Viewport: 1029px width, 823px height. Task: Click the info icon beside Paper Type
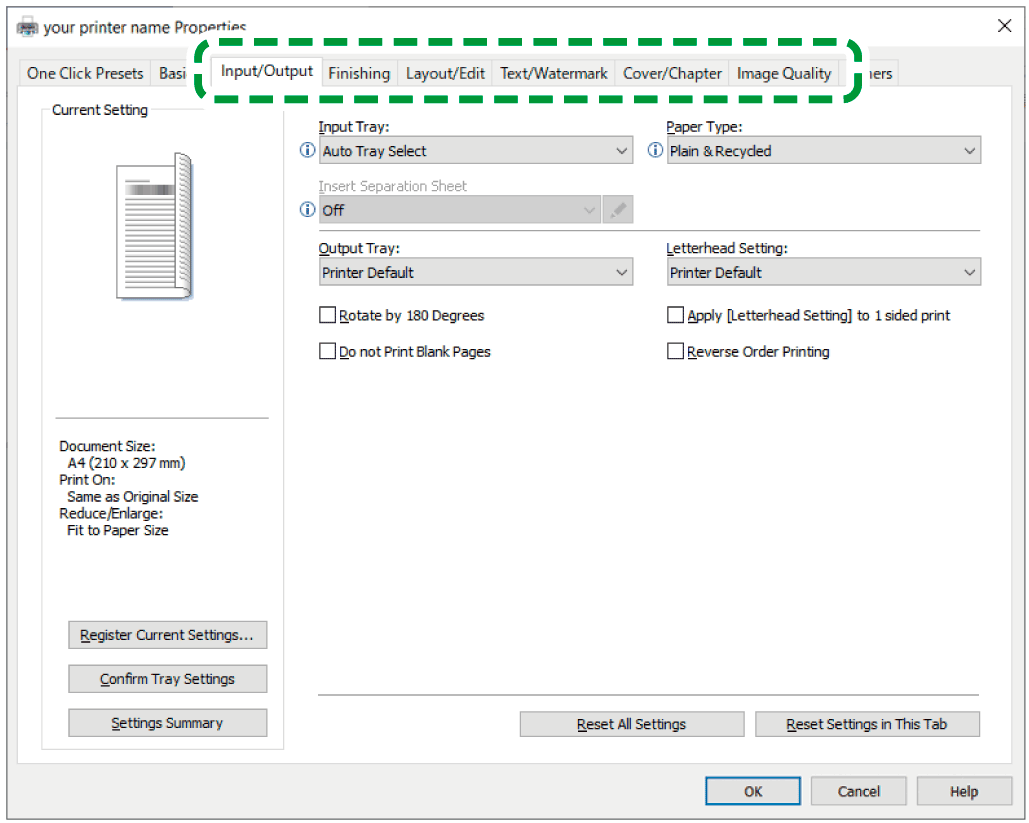point(655,151)
